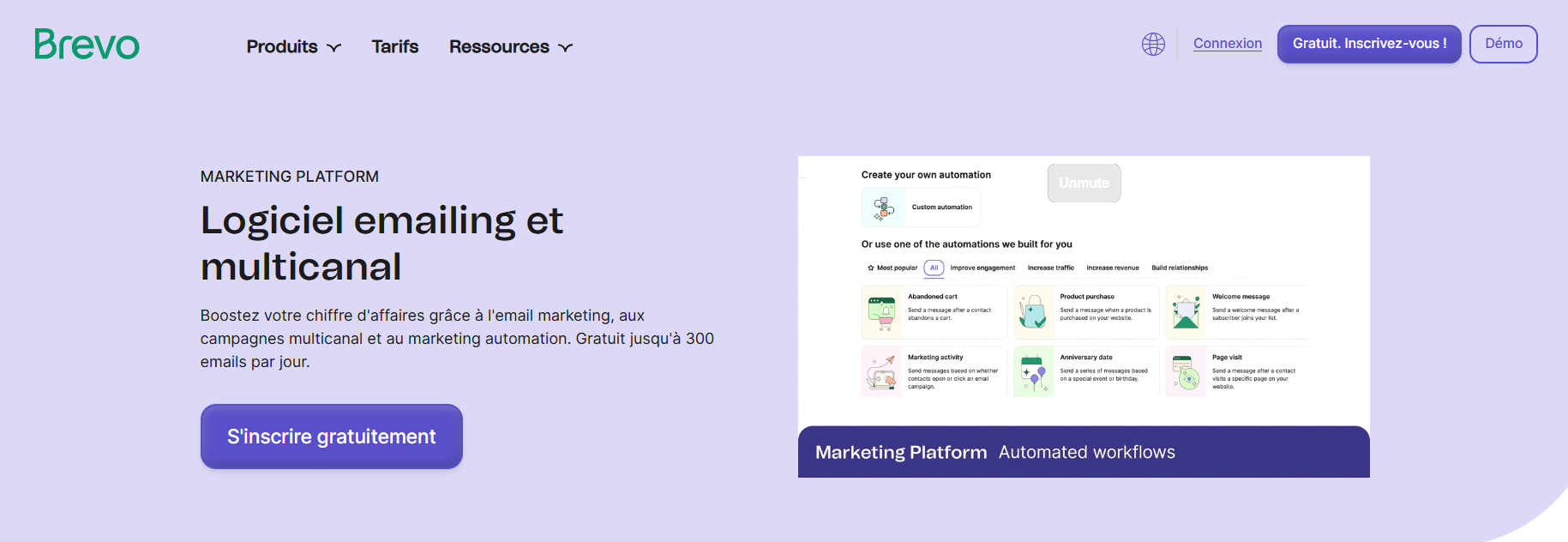Click the Anniversary date title
The height and width of the screenshot is (542, 1568).
coord(1086,358)
